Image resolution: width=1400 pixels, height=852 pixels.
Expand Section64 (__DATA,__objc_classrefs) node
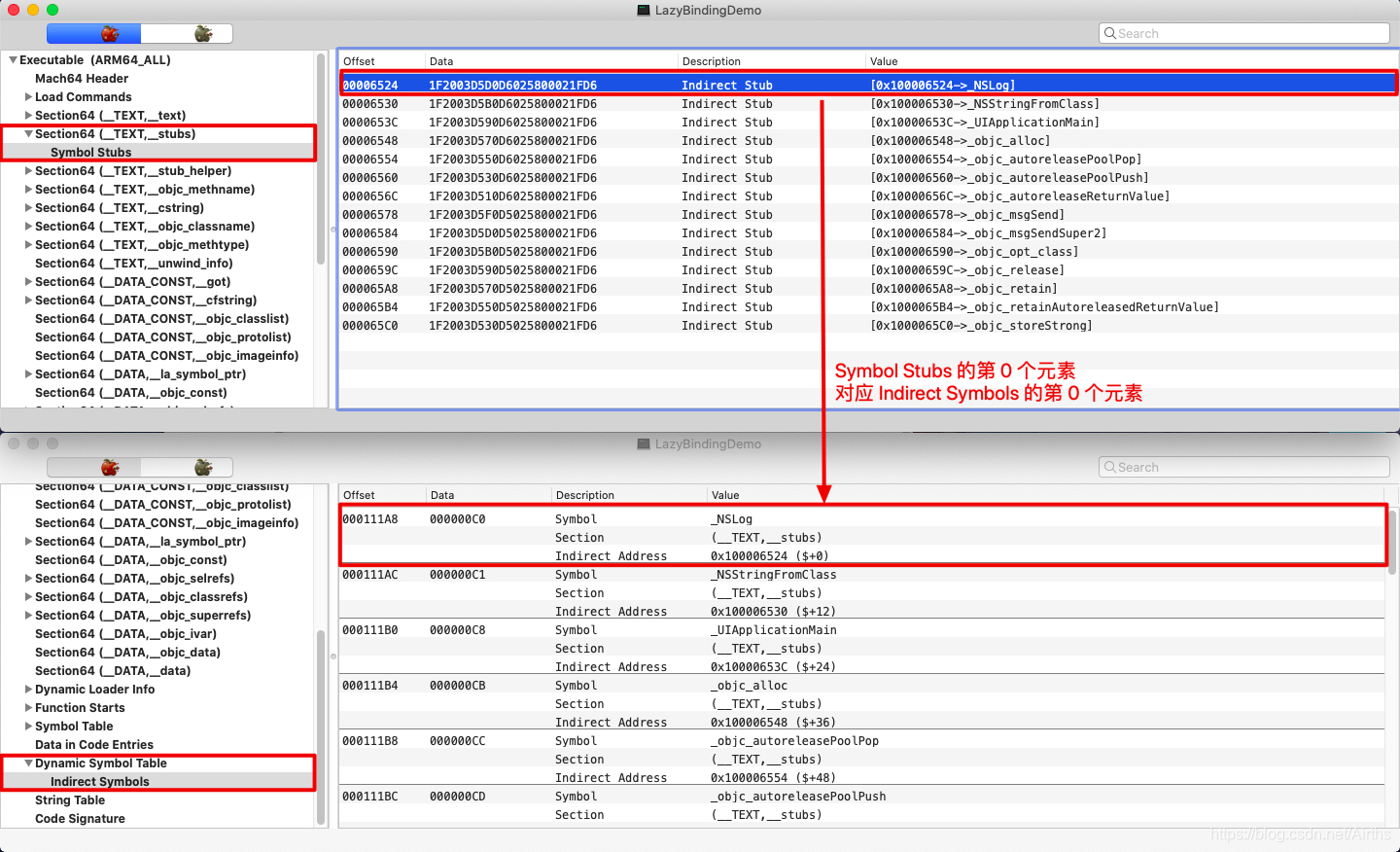28,597
